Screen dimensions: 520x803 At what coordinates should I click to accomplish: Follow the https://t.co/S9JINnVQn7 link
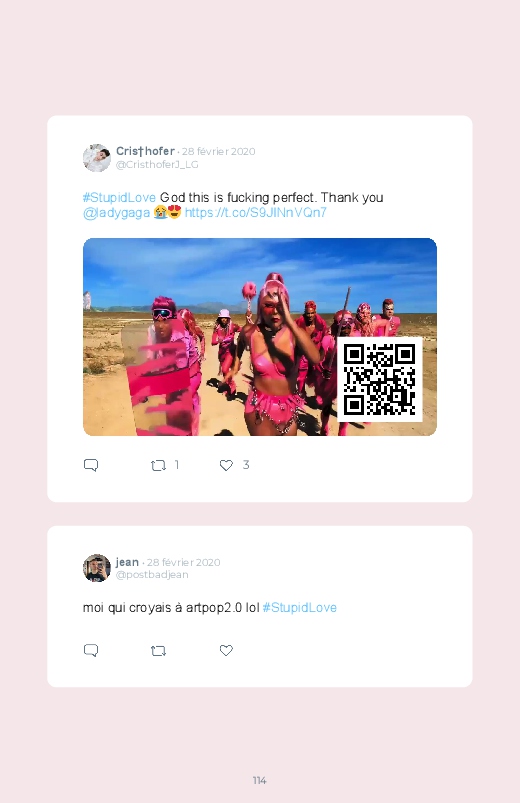click(x=256, y=213)
